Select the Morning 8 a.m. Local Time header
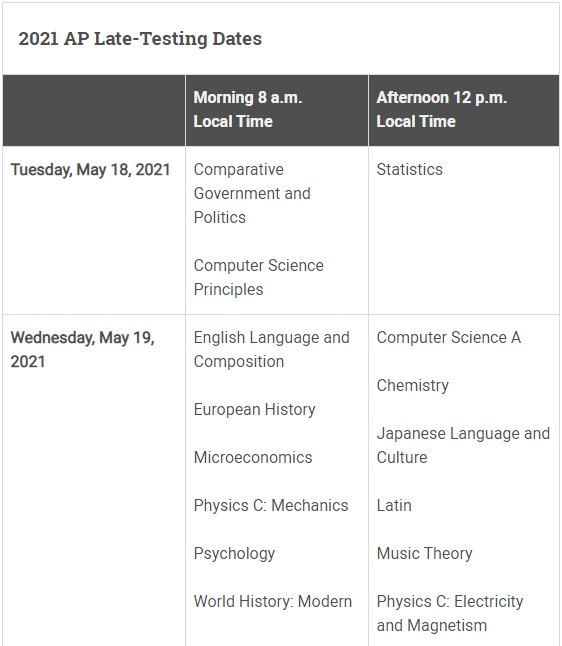562x646 pixels. [x=248, y=110]
